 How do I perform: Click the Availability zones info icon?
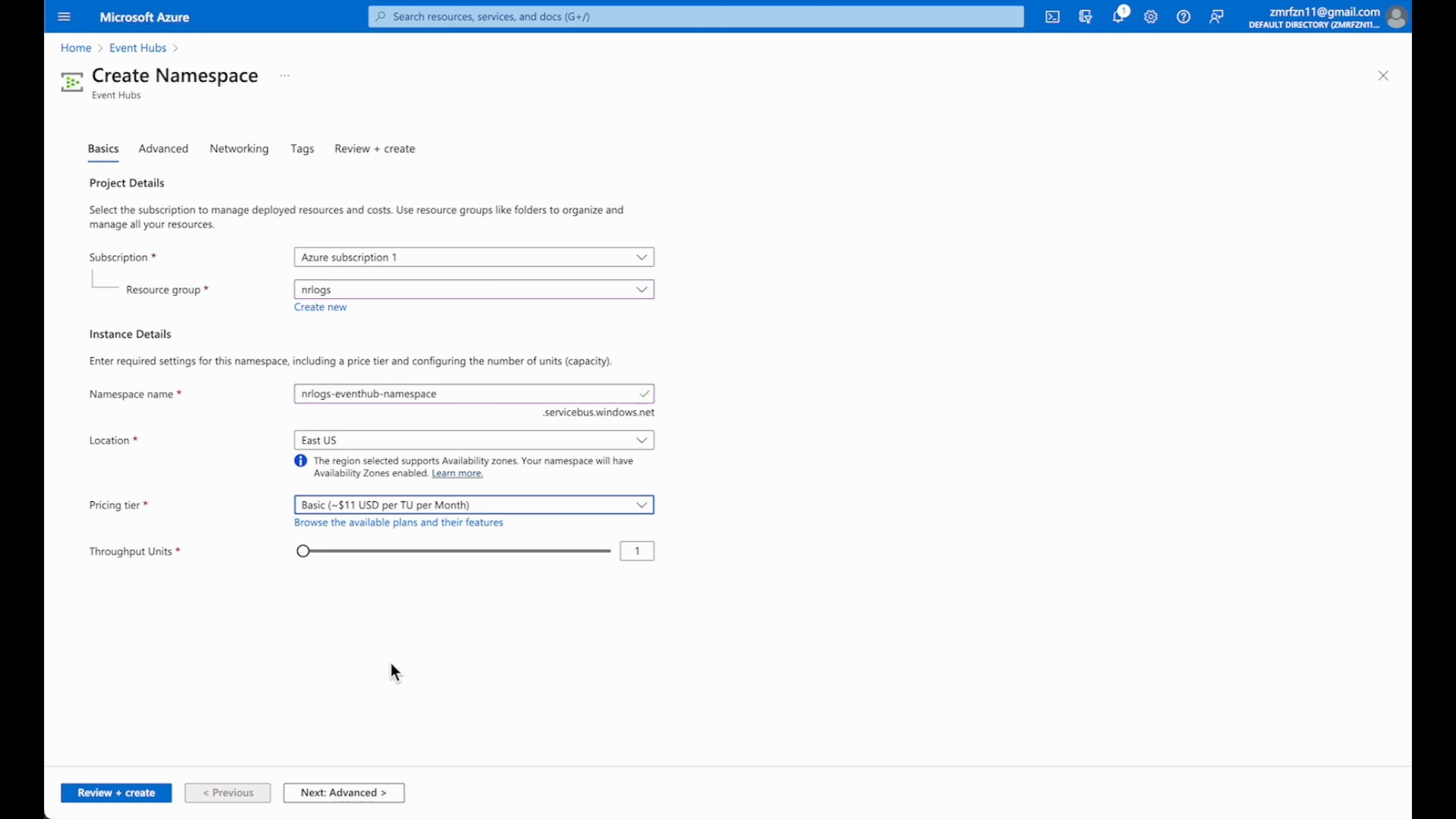301,461
